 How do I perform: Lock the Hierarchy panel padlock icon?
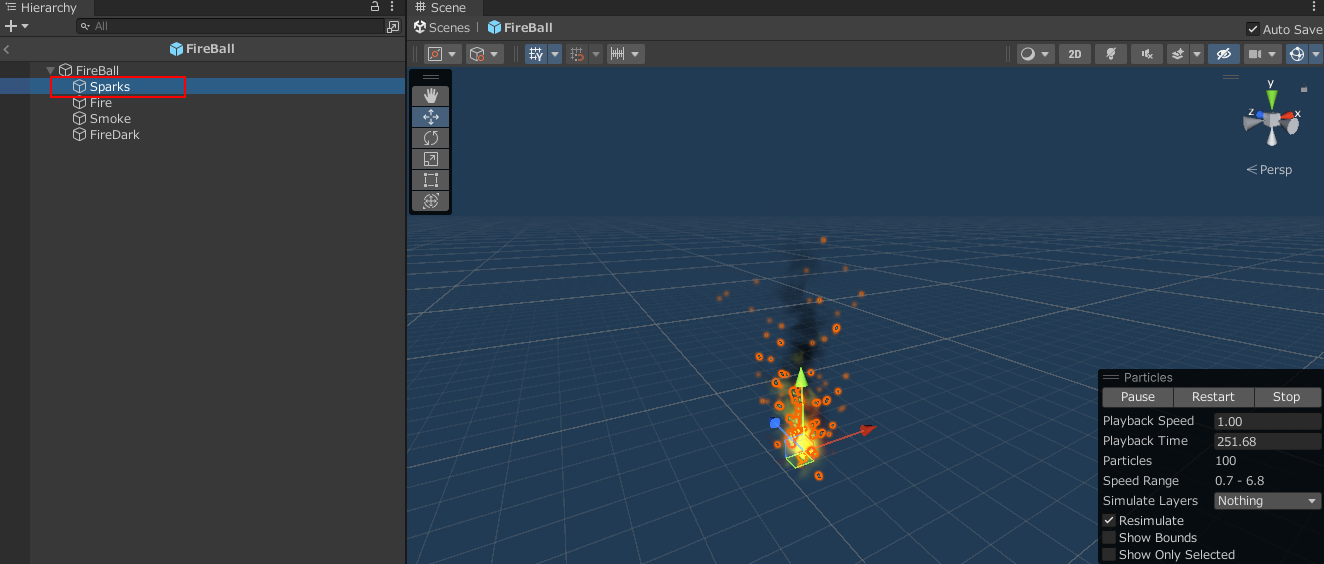tap(375, 7)
